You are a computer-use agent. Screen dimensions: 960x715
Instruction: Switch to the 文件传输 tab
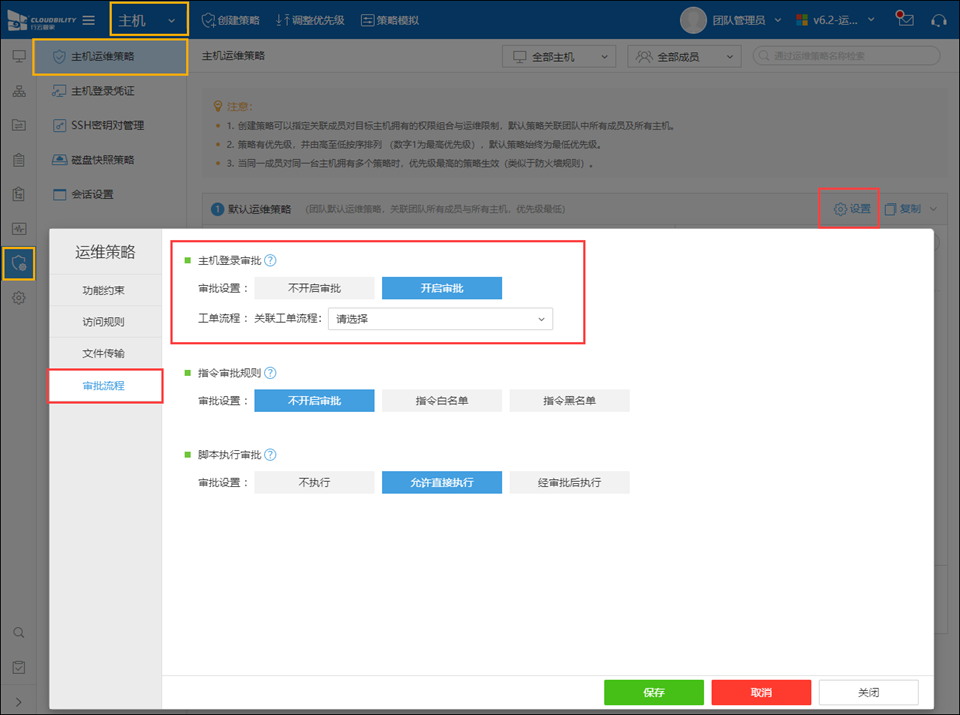point(104,354)
